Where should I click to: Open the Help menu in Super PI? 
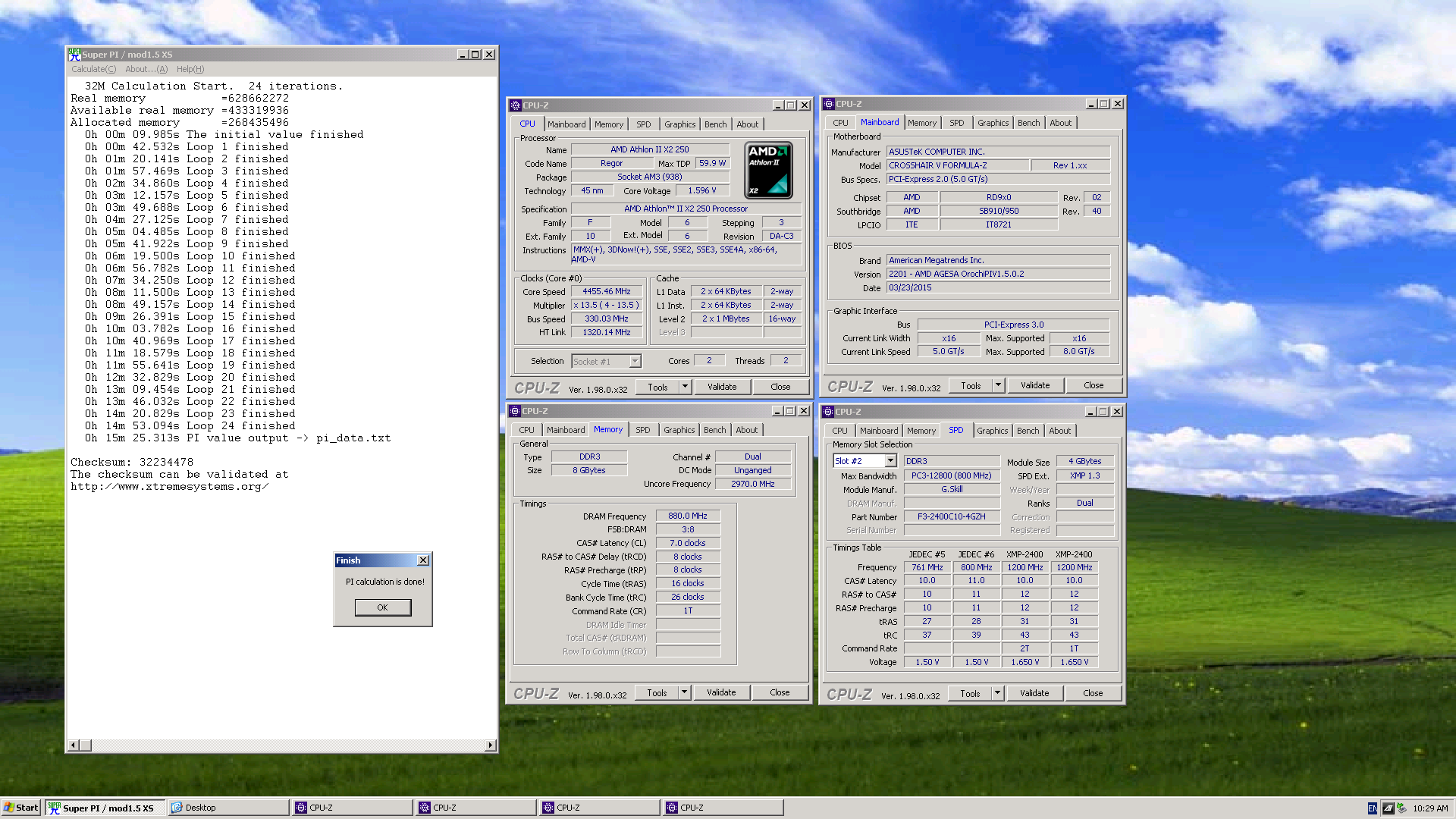click(x=190, y=69)
